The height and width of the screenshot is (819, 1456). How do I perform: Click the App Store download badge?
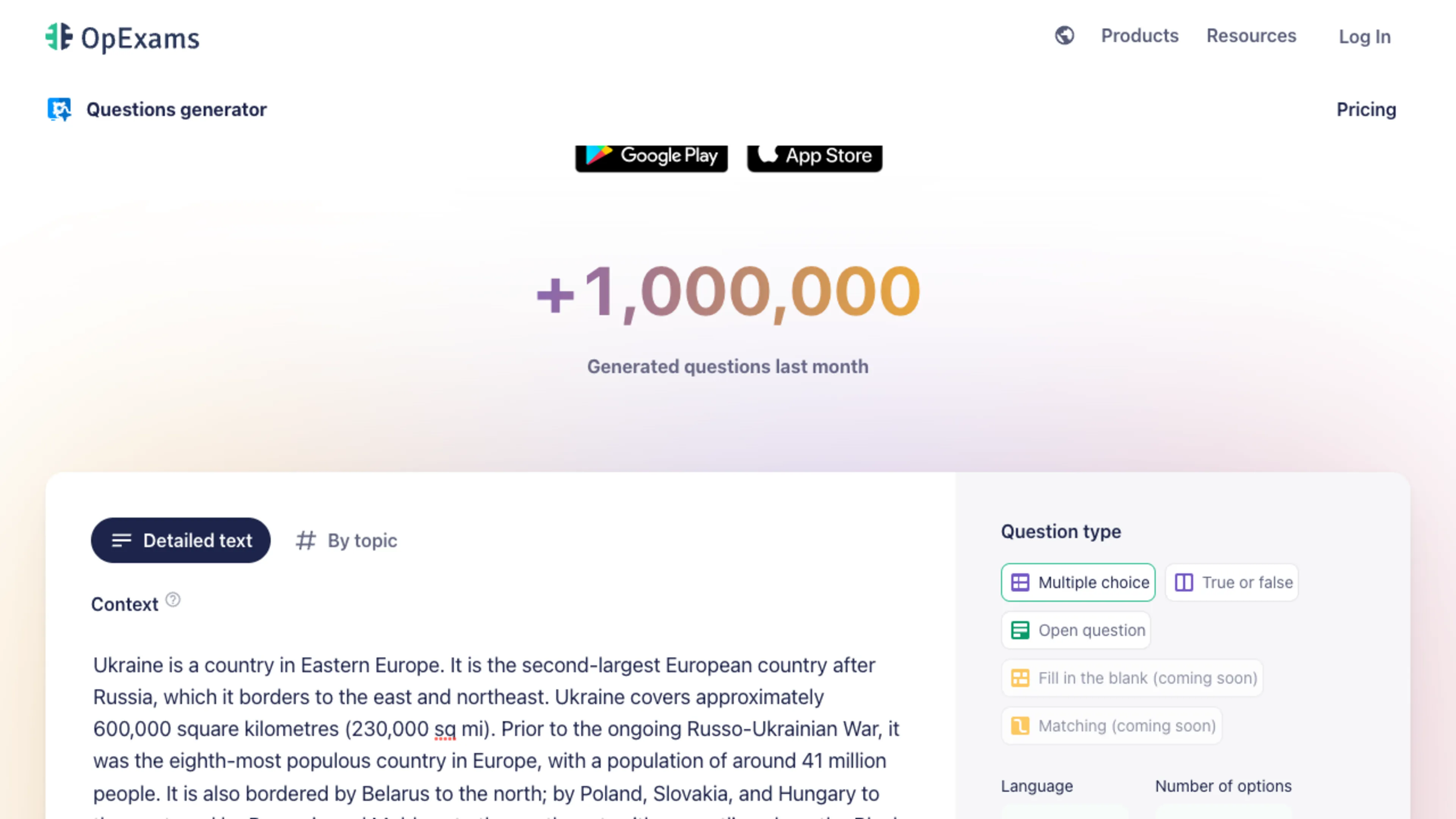(814, 157)
